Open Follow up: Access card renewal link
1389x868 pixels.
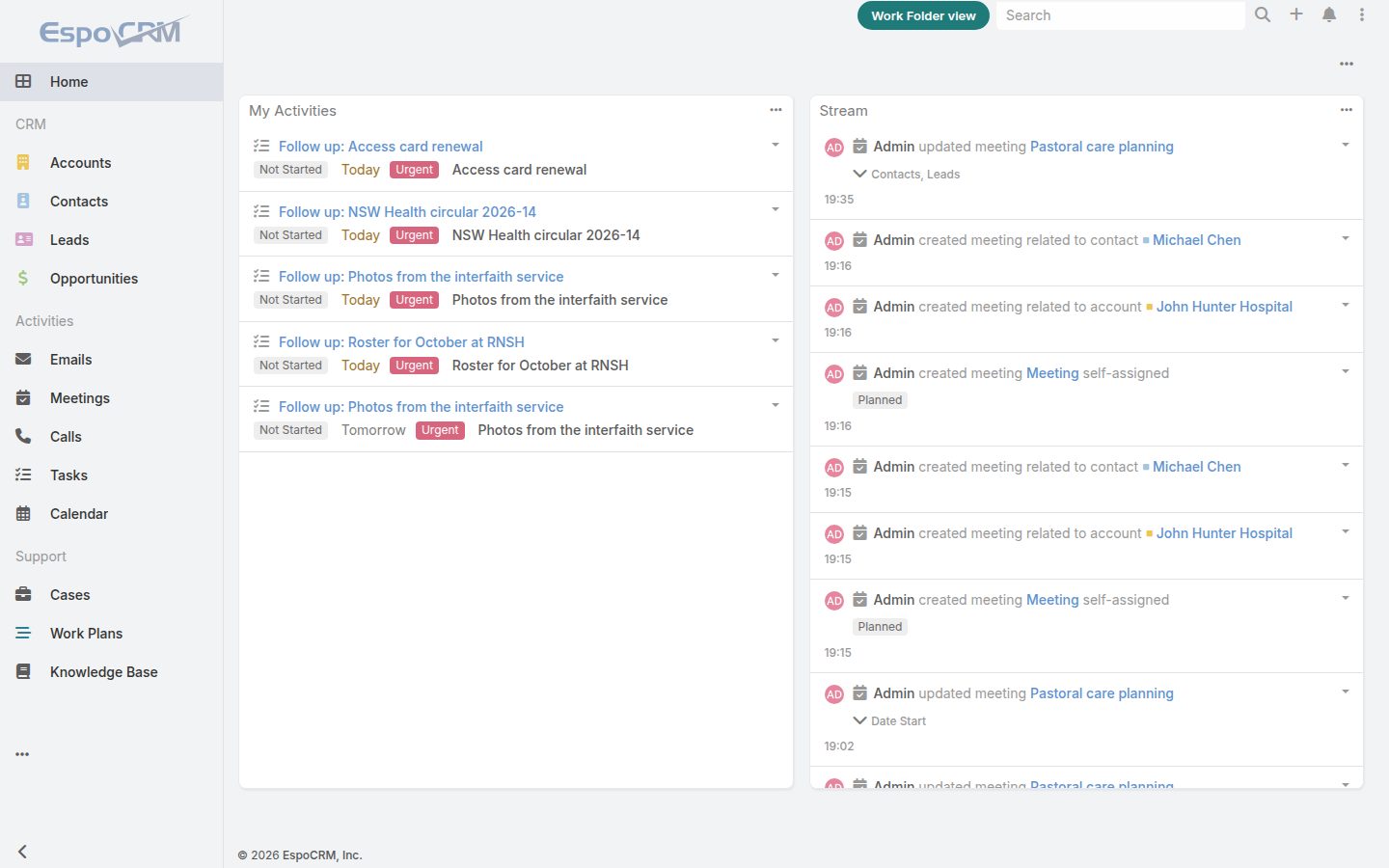(381, 147)
